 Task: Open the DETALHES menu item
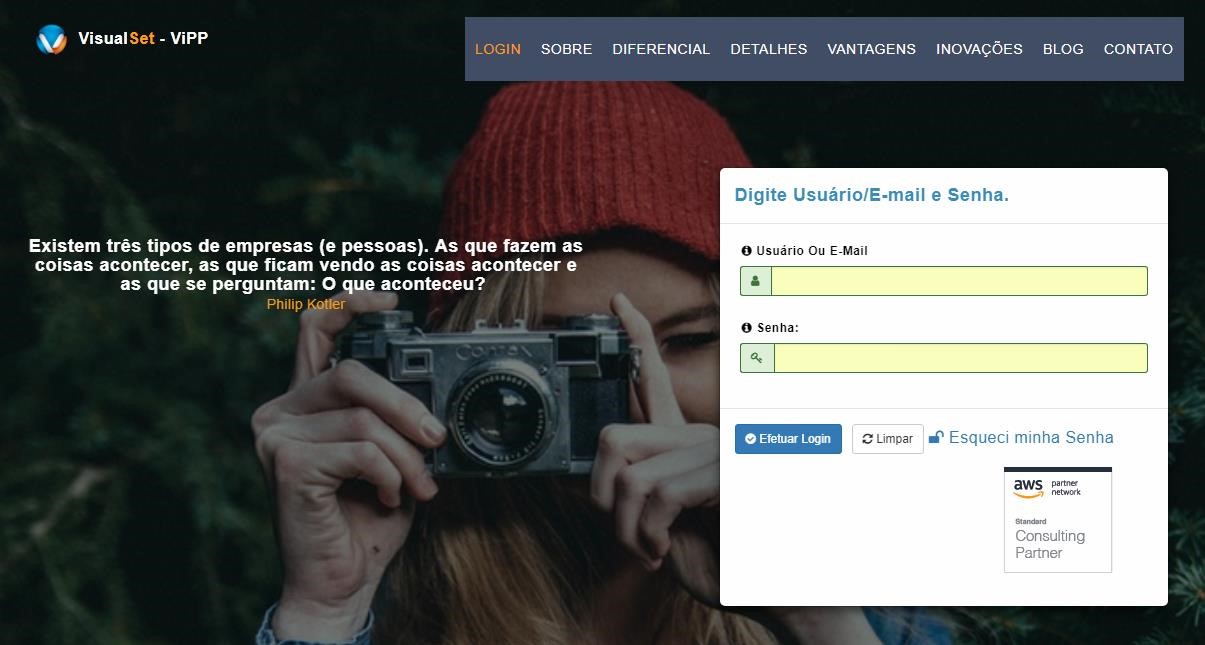tap(768, 49)
